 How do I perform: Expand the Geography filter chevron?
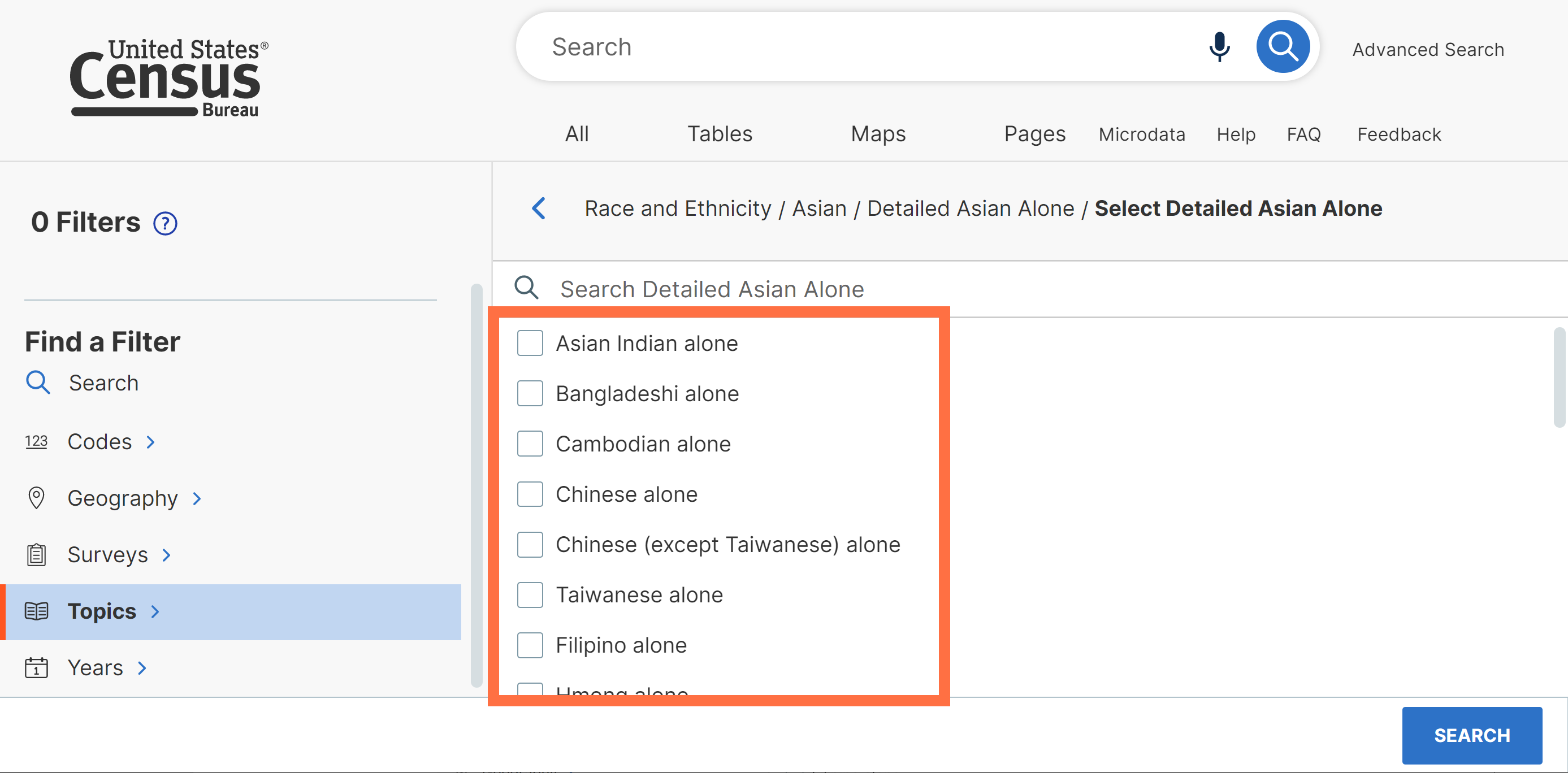pyautogui.click(x=197, y=498)
